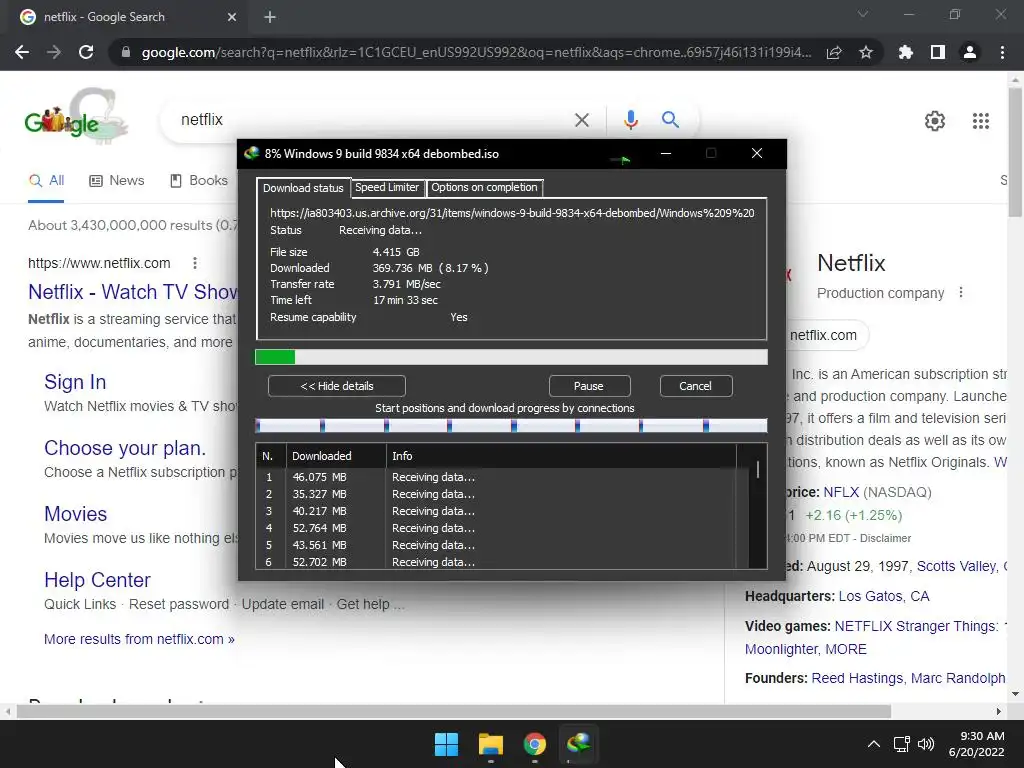Open options dots beside netflix.com URL
This screenshot has height=768, width=1024.
click(x=195, y=263)
